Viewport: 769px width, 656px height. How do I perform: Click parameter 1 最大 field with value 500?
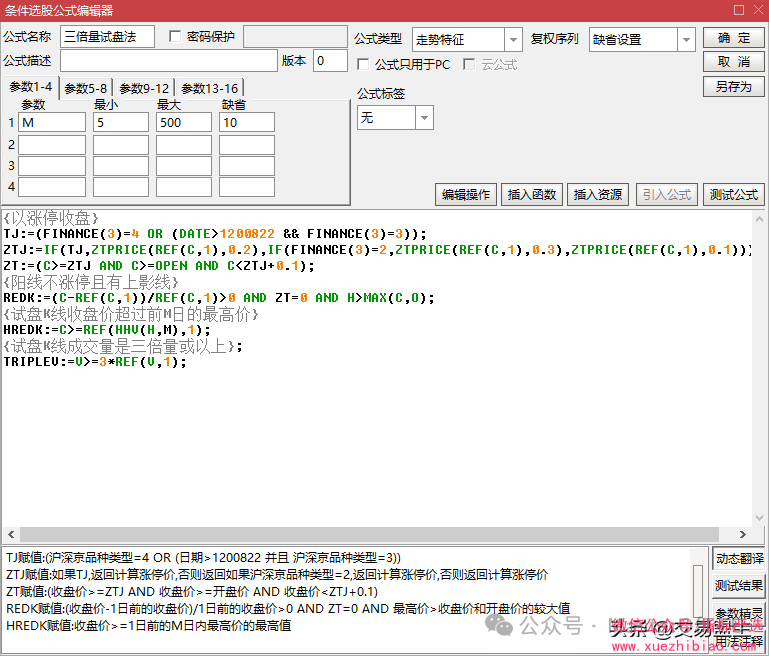pyautogui.click(x=183, y=122)
